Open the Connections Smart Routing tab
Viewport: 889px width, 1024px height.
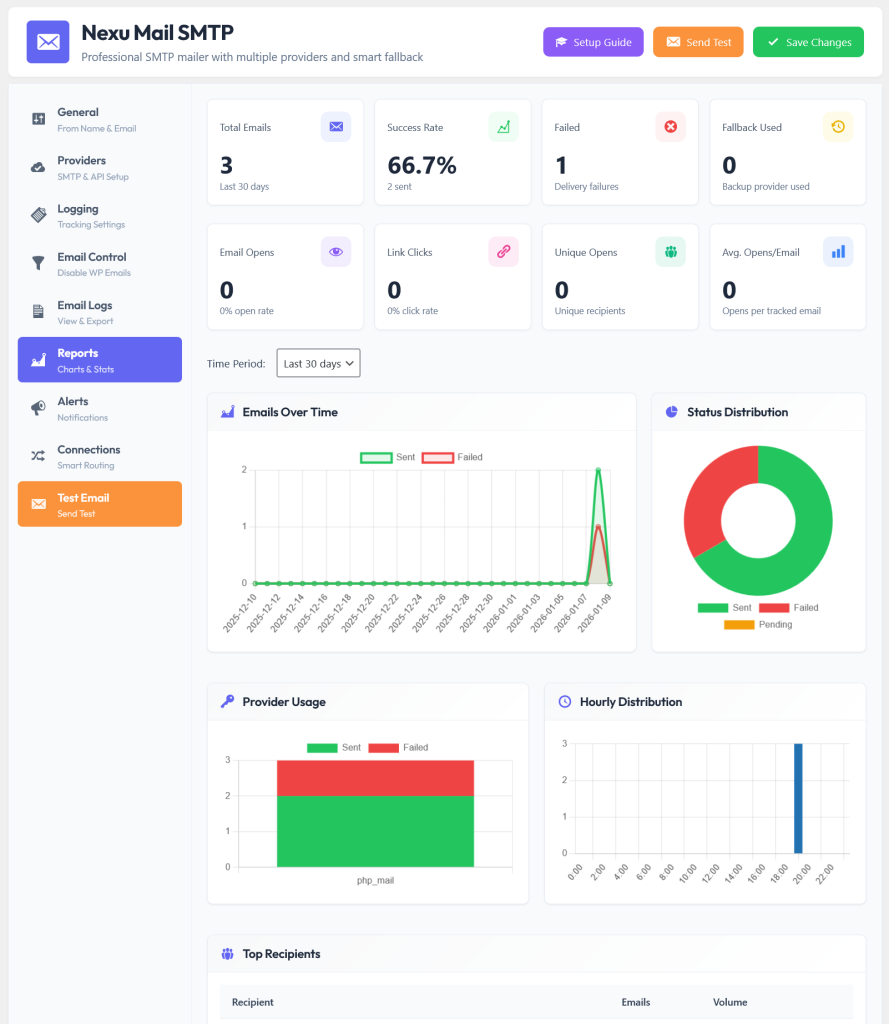pos(99,456)
